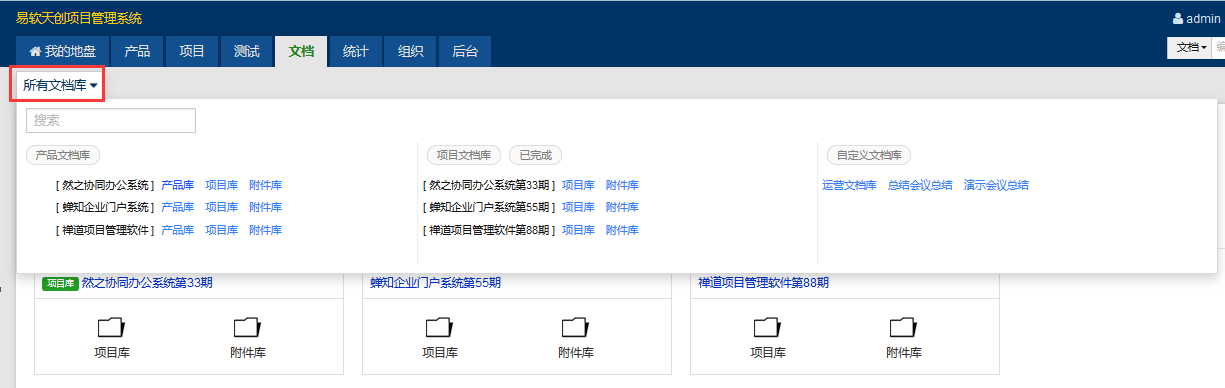Click card title 蝉知企业门户系统第55期

[x=435, y=283]
